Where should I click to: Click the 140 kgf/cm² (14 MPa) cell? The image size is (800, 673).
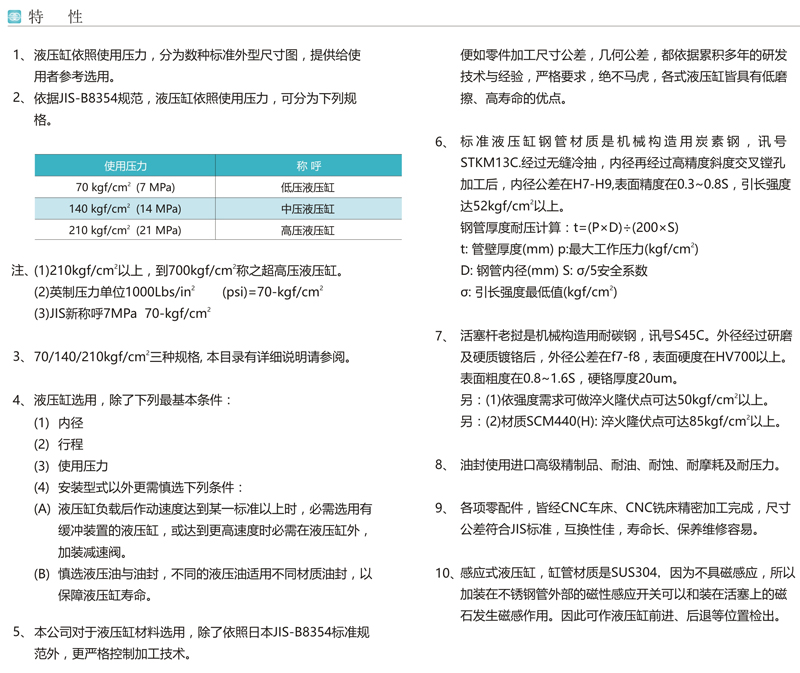tap(125, 209)
